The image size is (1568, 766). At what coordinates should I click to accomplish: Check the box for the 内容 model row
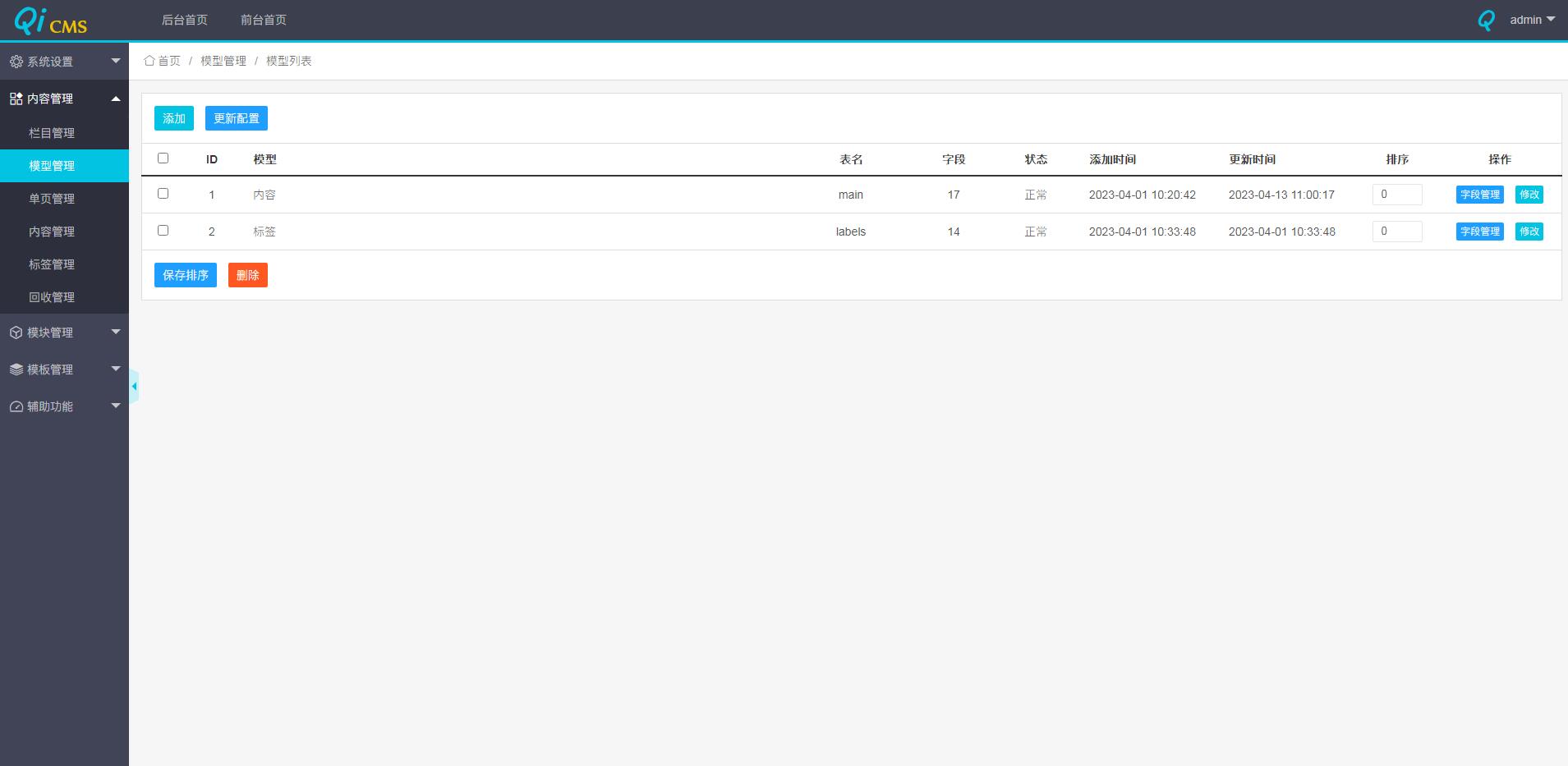[163, 193]
